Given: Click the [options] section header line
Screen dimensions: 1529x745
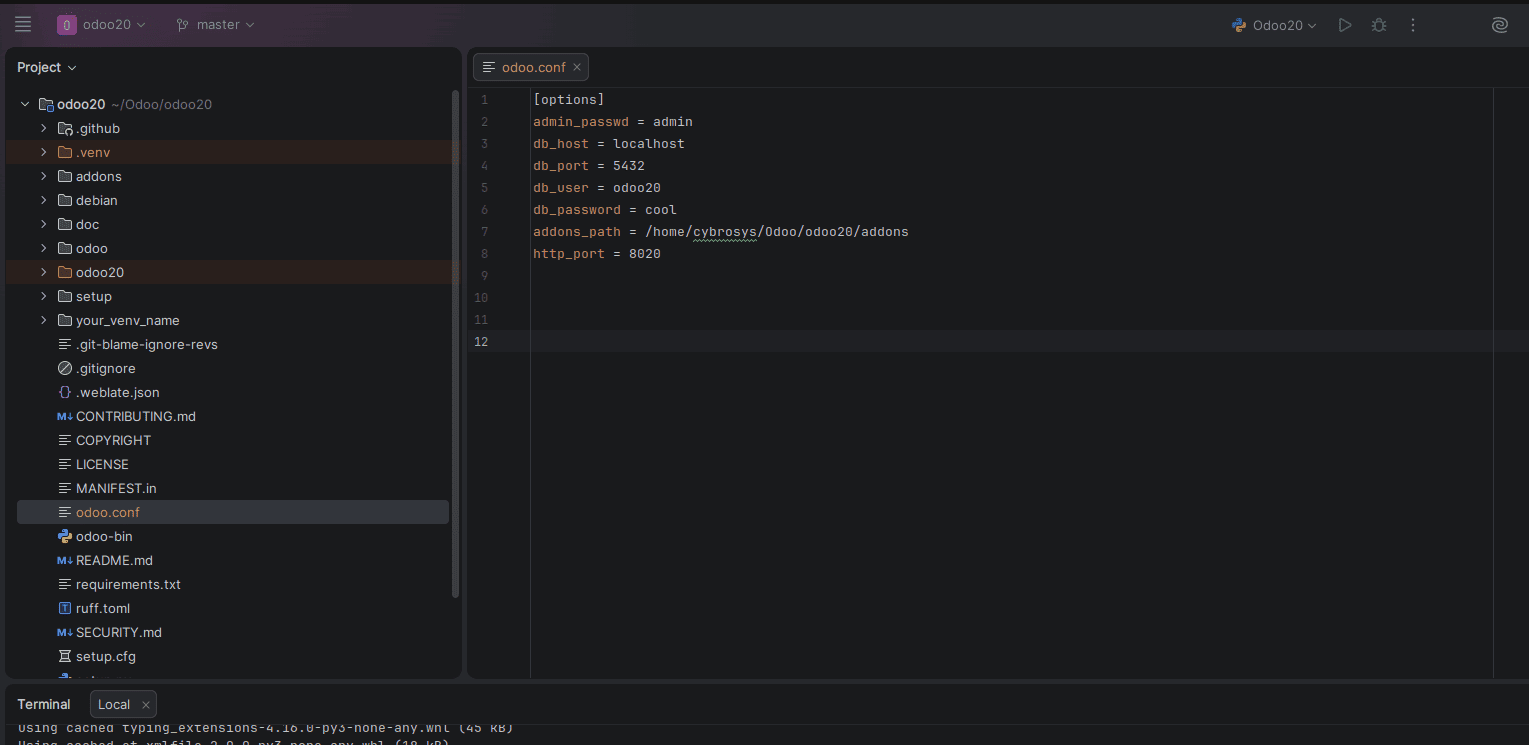Looking at the screenshot, I should (x=569, y=100).
